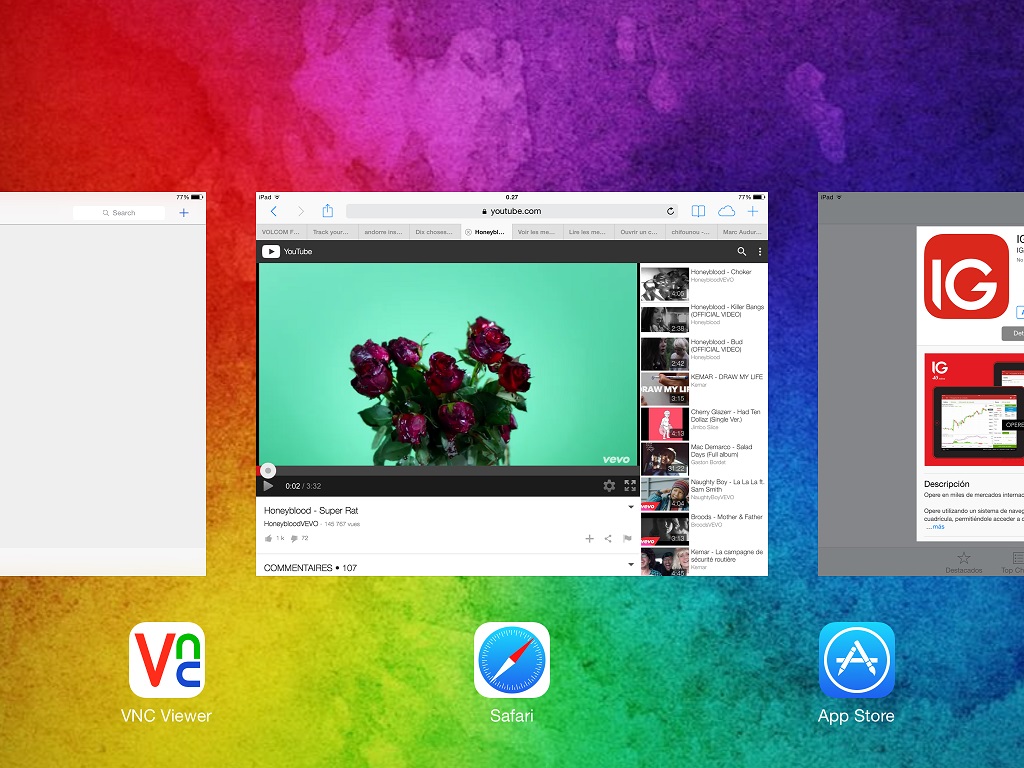
Task: Open video settings gear
Action: click(609, 485)
